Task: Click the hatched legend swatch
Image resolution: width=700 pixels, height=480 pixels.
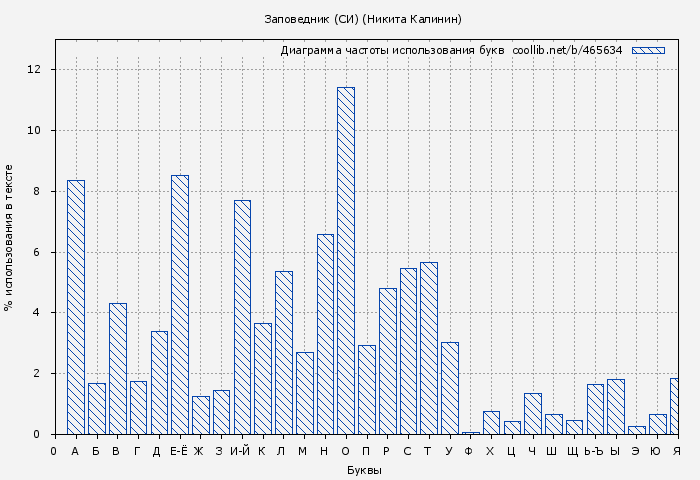Action: click(647, 50)
